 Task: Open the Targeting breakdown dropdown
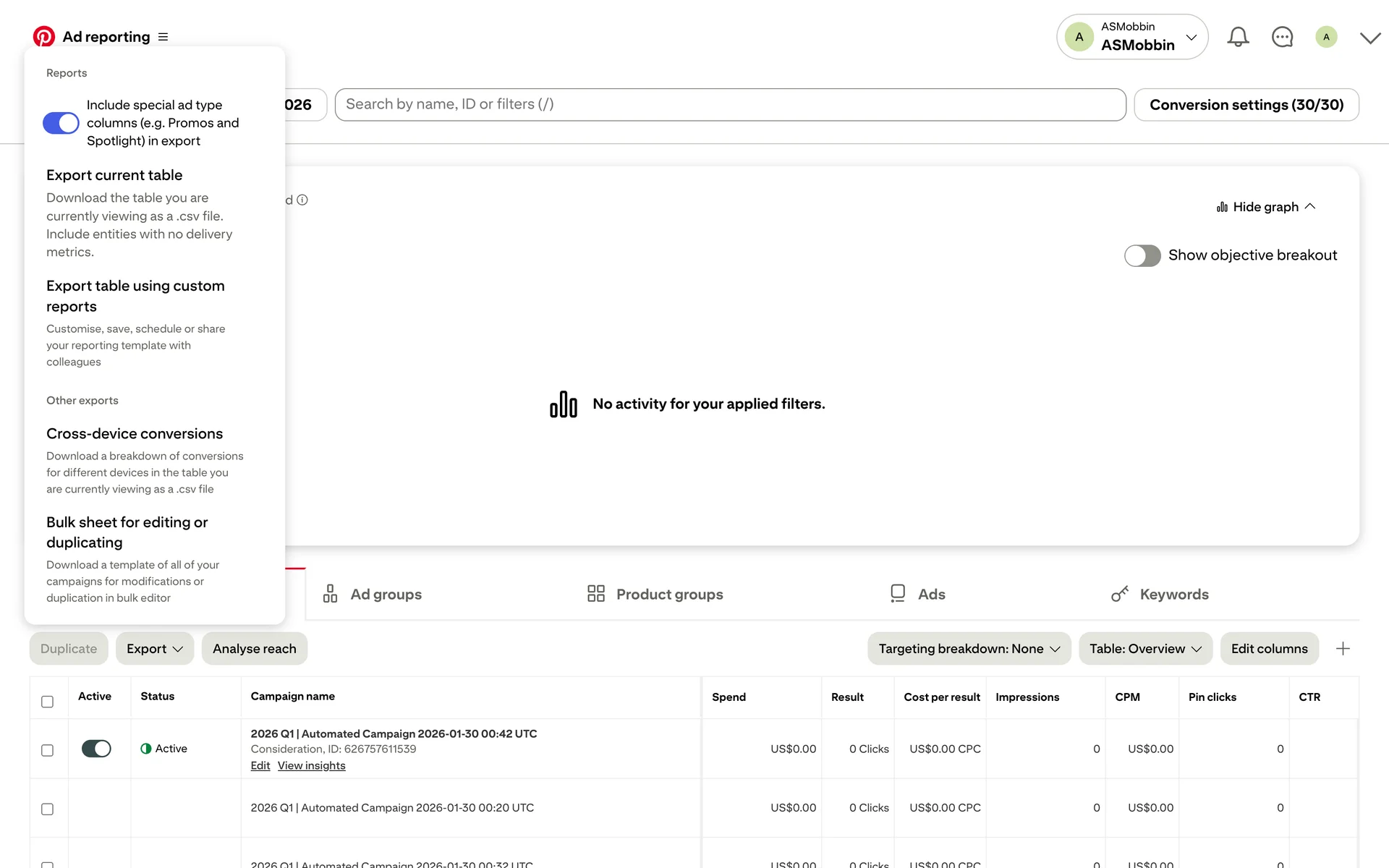click(x=969, y=649)
